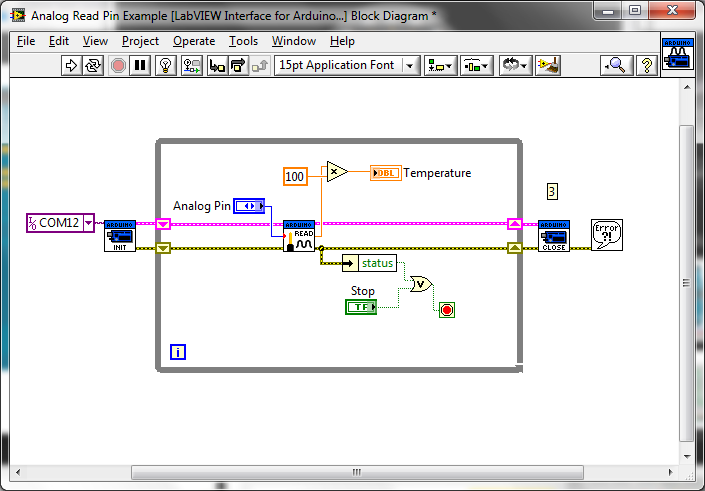
Task: Click the pink right shift register tunnel
Action: coord(515,223)
